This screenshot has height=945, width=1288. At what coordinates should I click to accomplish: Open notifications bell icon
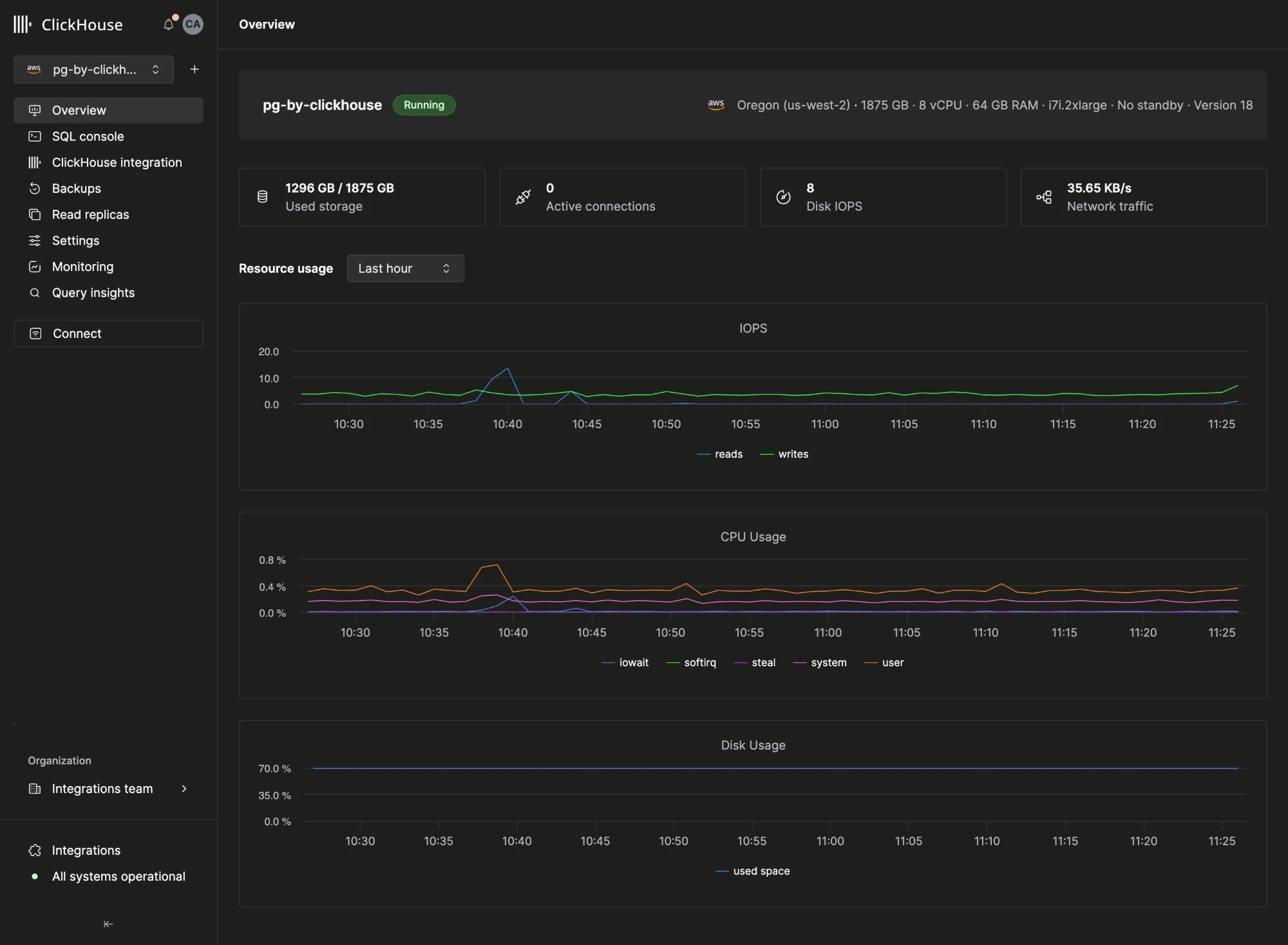click(x=169, y=24)
